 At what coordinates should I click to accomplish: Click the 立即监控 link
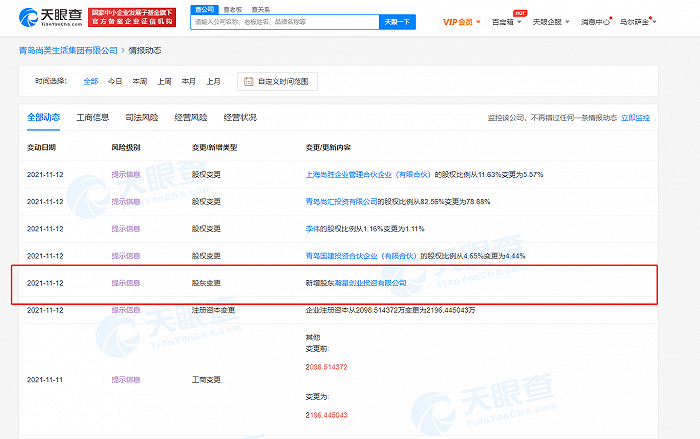click(x=635, y=117)
